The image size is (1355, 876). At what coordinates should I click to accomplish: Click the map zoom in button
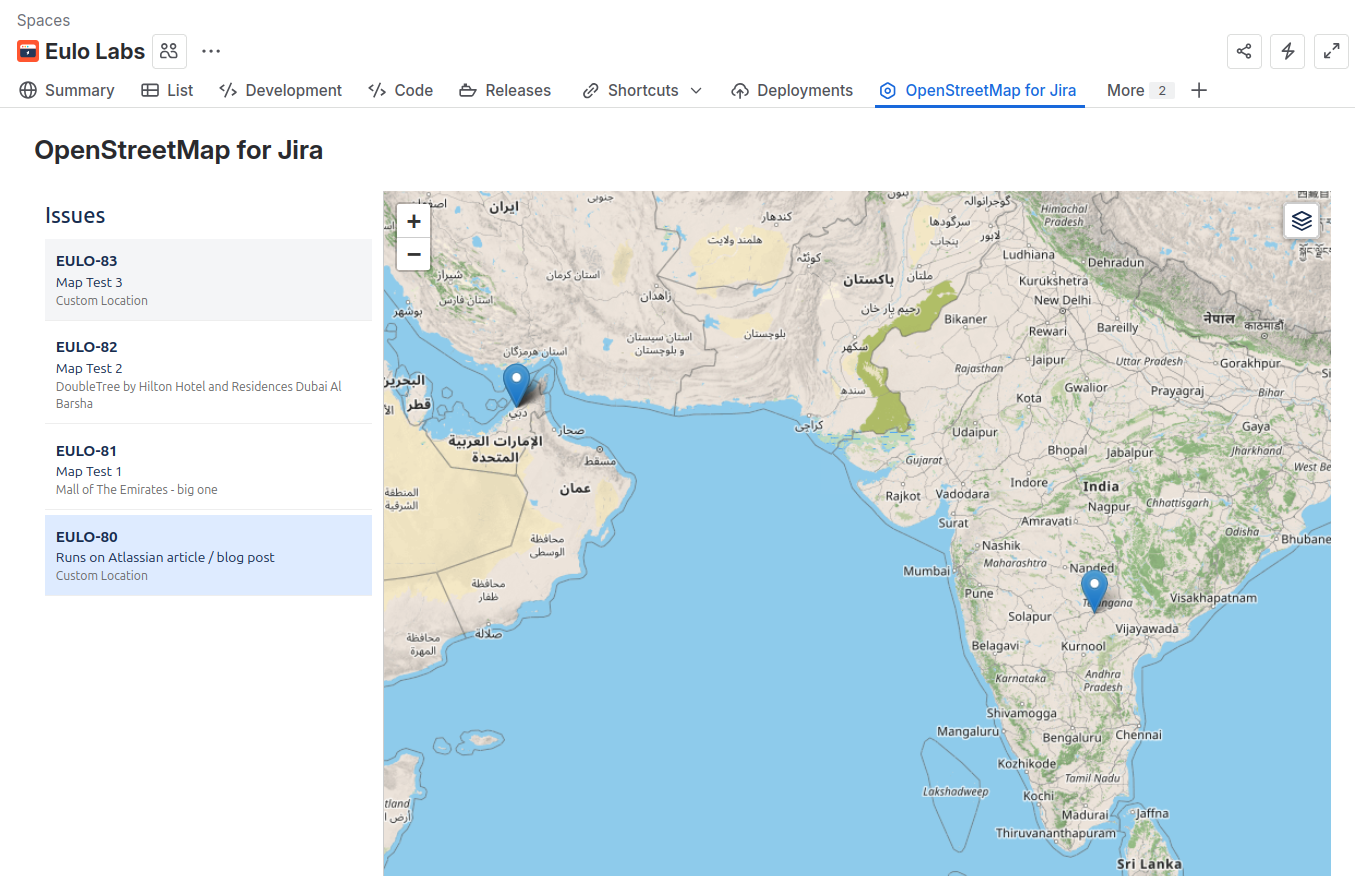[x=413, y=220]
